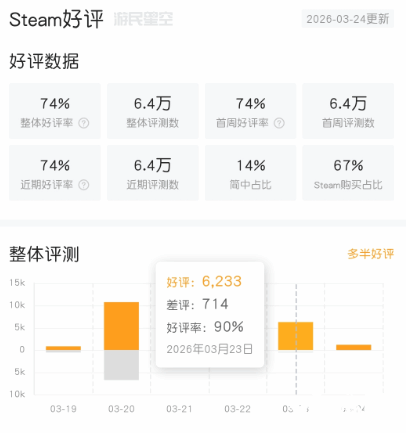Click the 2026-03-24更新 date badge

click(x=348, y=19)
